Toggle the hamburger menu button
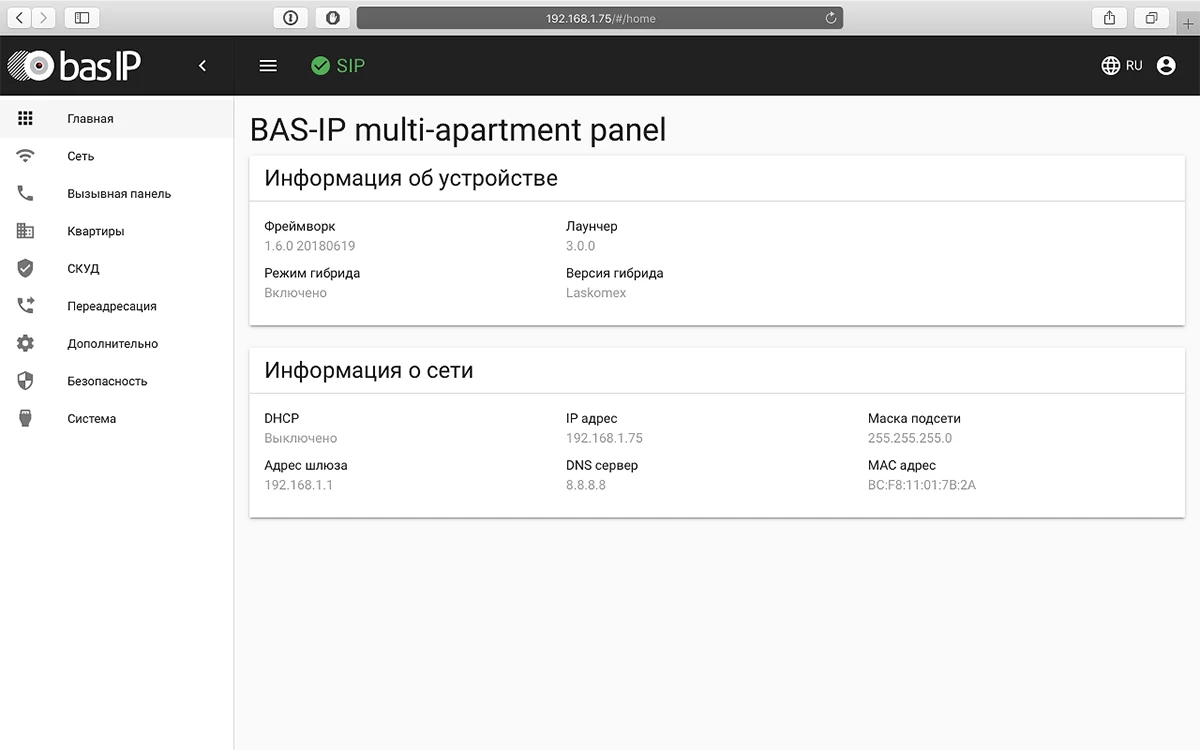1200x750 pixels. pyautogui.click(x=268, y=66)
